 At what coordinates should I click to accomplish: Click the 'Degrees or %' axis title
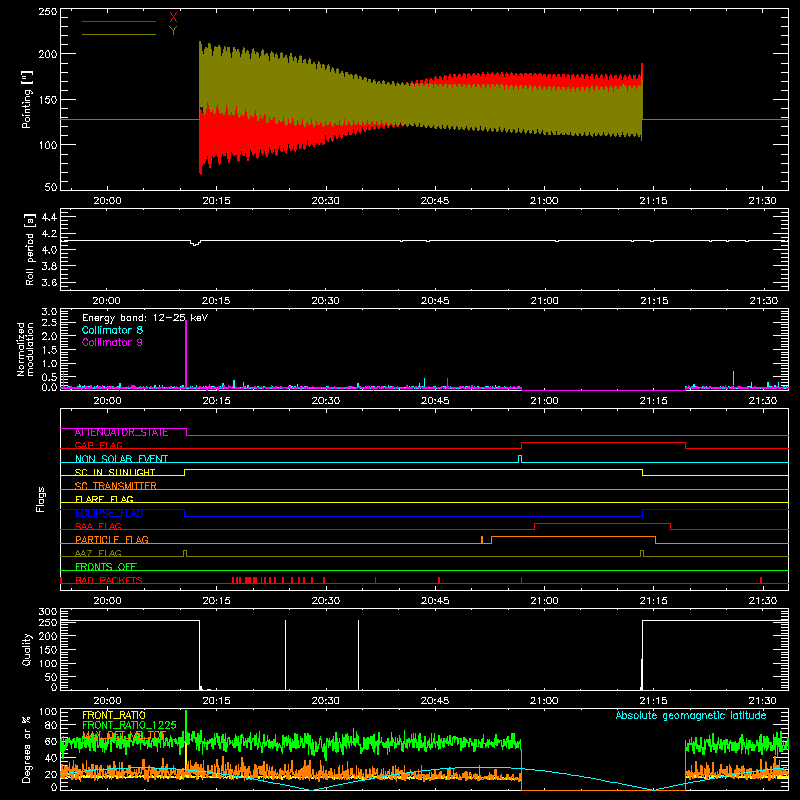point(27,749)
